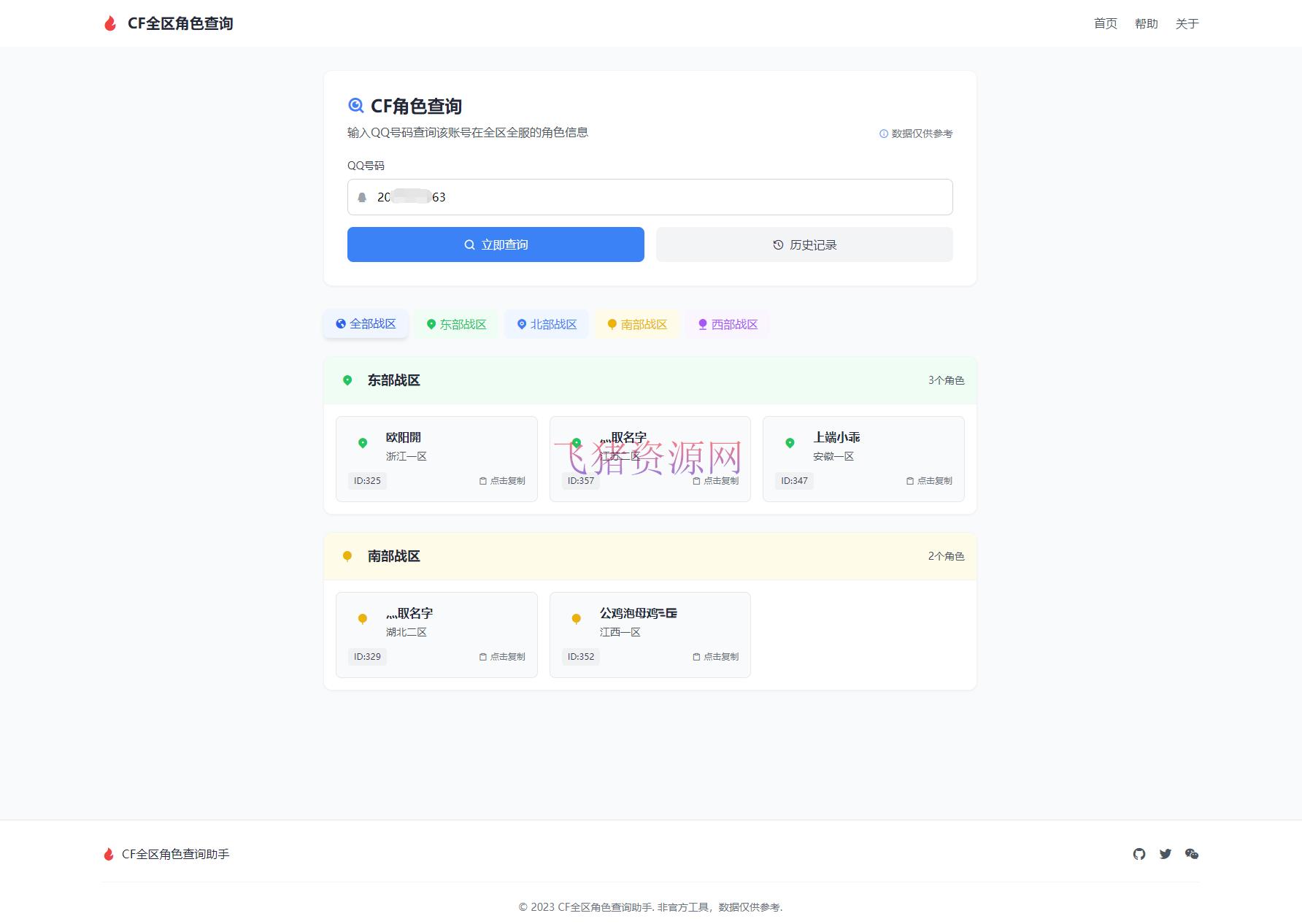
Task: Click the flame logo in the header
Action: [x=110, y=23]
